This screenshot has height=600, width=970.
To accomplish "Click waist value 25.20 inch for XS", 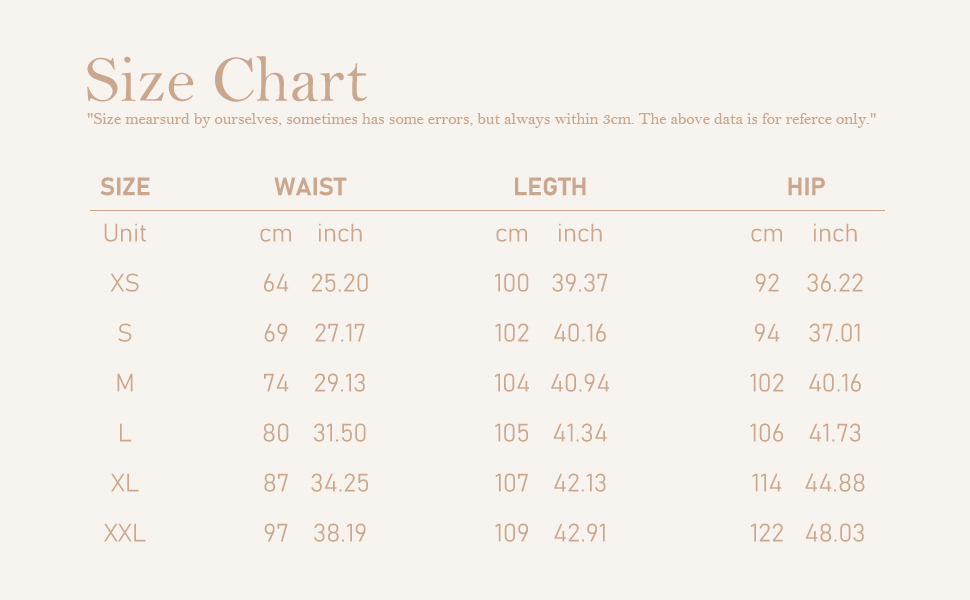I will 340,283.
